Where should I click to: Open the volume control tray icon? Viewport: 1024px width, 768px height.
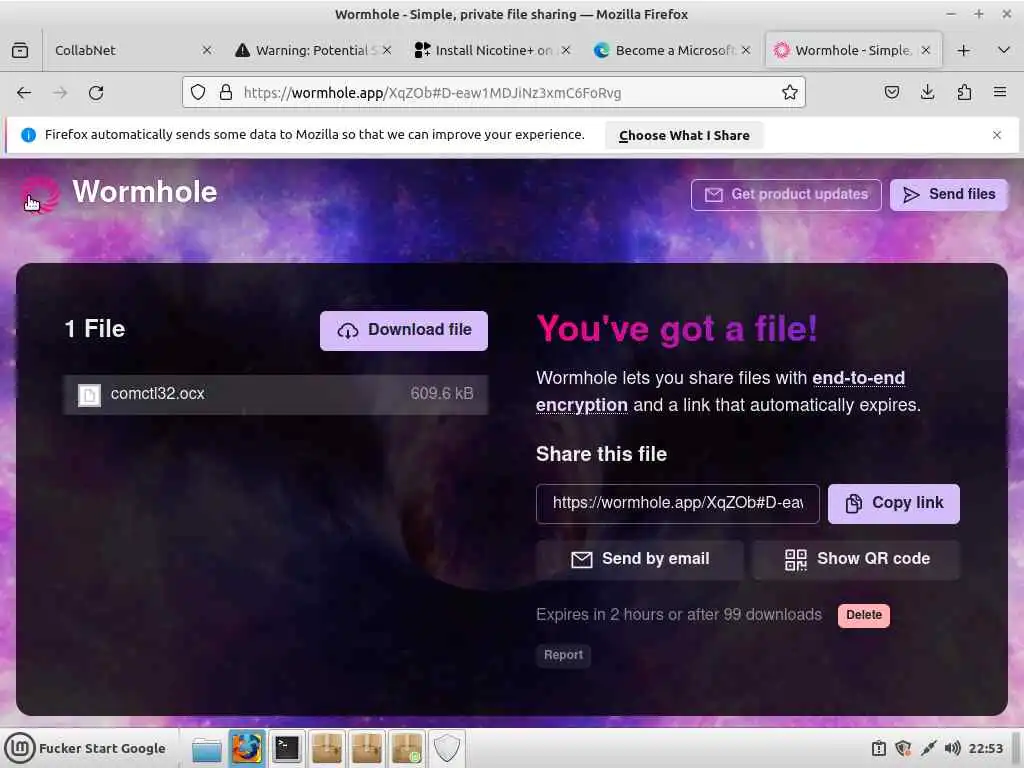pos(952,748)
